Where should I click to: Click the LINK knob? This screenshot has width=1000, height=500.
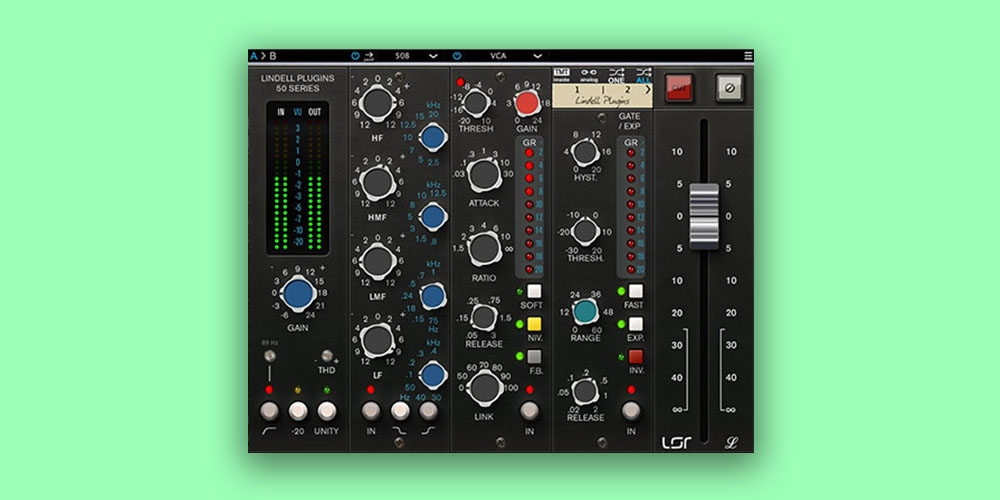point(485,388)
